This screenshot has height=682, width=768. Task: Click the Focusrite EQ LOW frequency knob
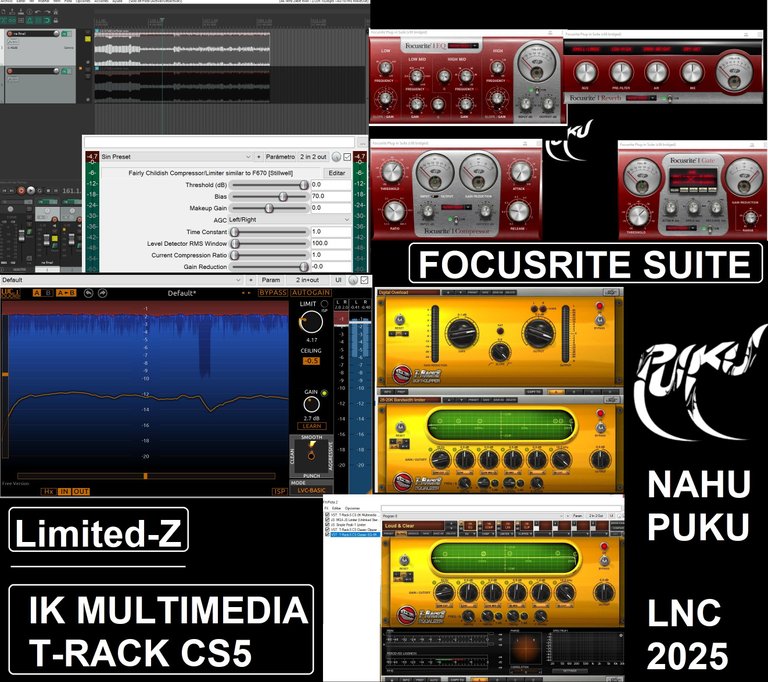pos(385,68)
